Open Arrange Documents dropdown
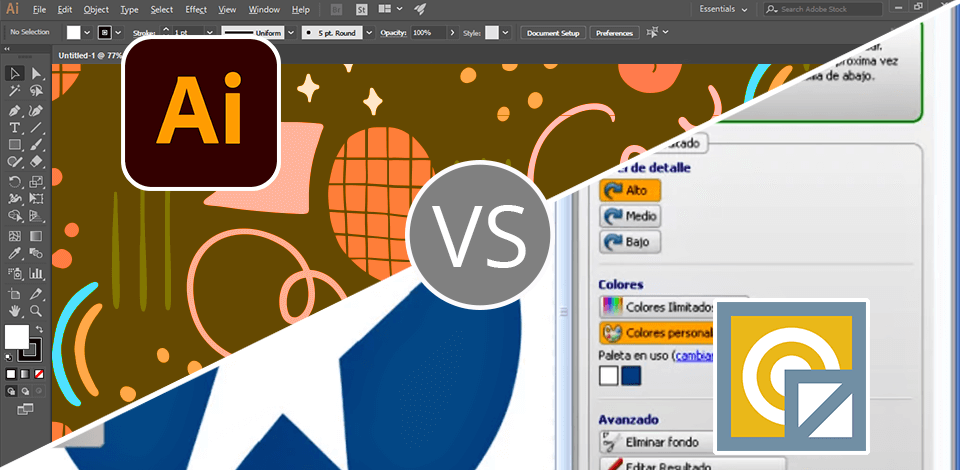Image resolution: width=960 pixels, height=470 pixels. coord(390,9)
